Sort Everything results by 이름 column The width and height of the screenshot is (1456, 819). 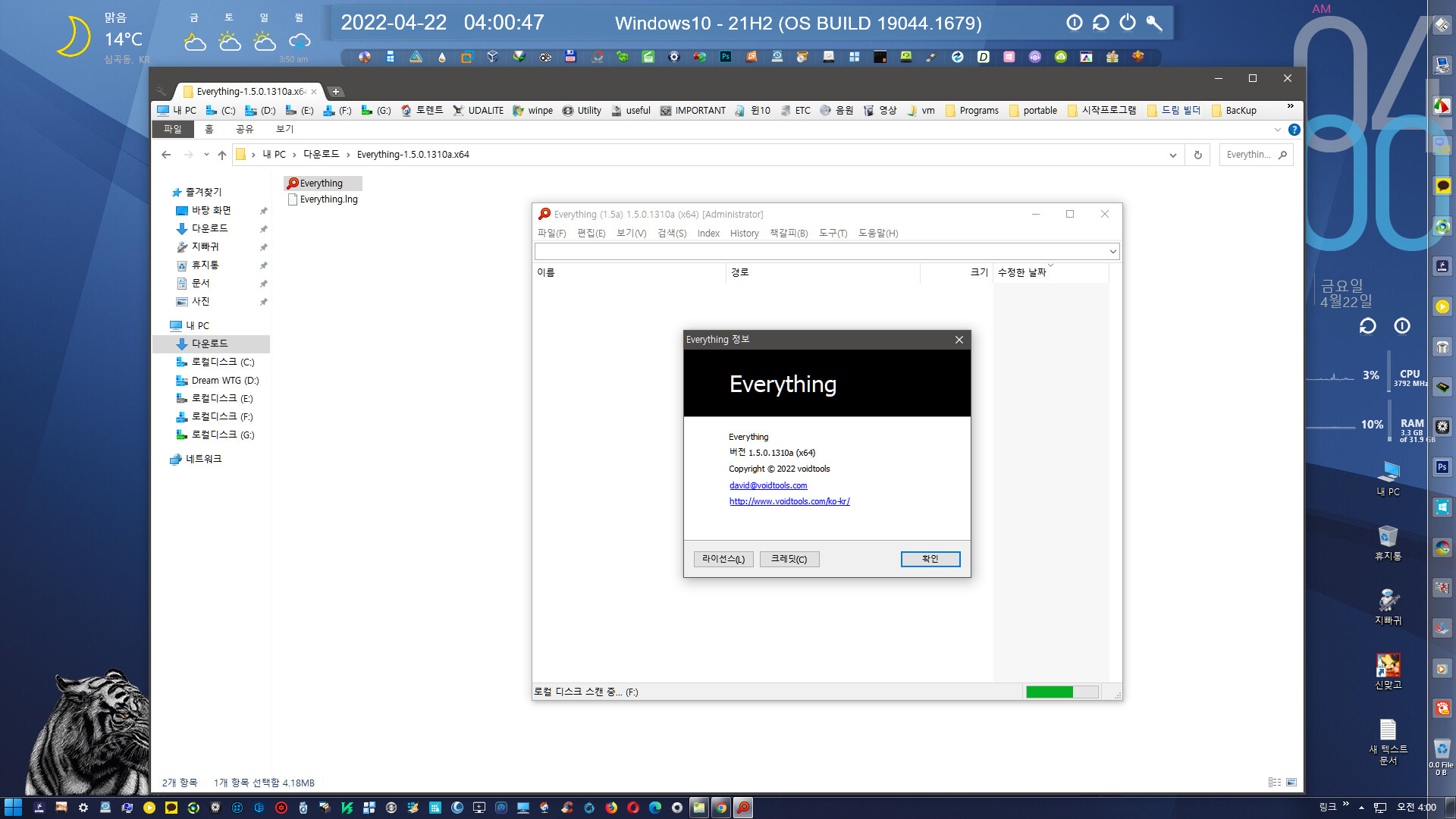pos(629,272)
